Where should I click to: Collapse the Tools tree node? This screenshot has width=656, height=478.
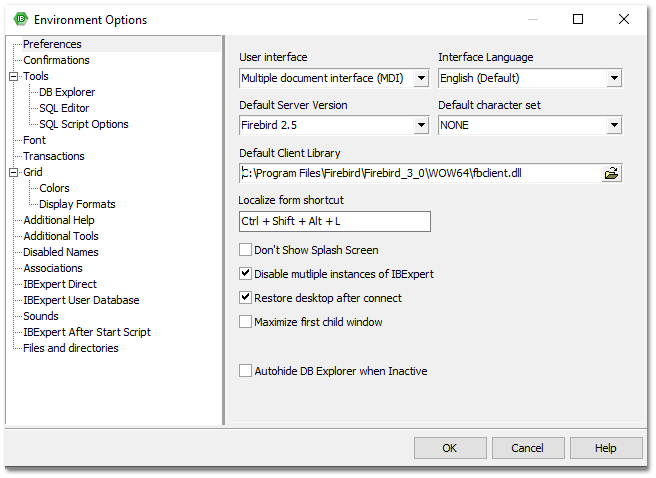click(x=14, y=76)
